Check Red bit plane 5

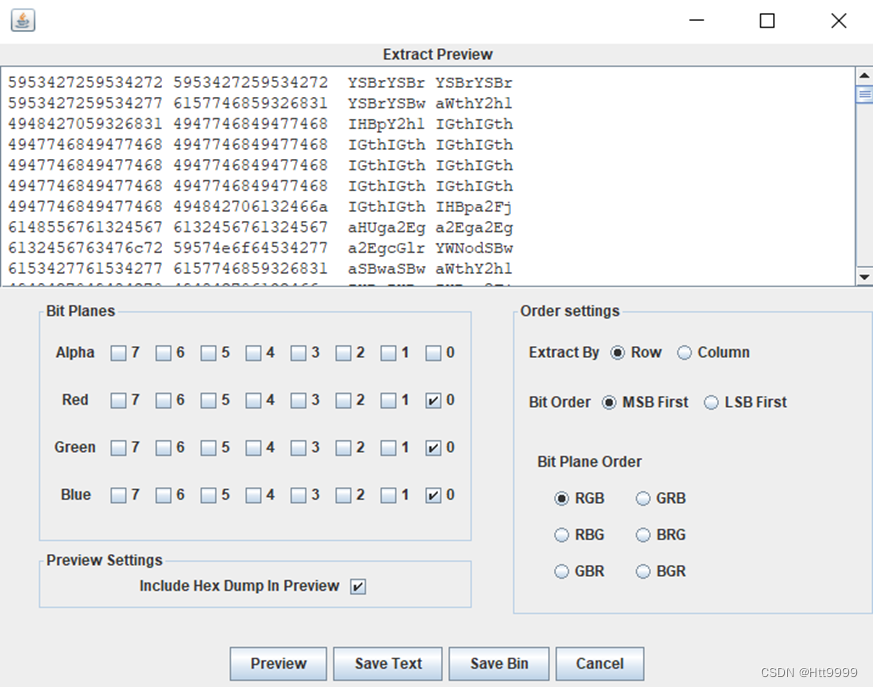(x=208, y=400)
